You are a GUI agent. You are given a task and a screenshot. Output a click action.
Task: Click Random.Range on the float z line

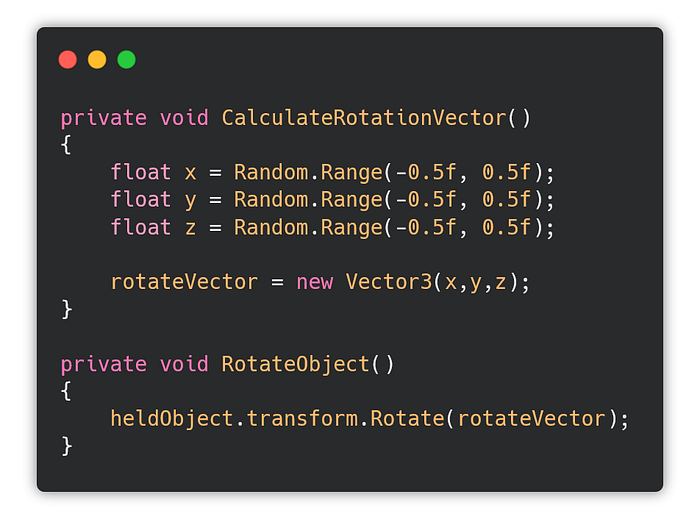(308, 227)
